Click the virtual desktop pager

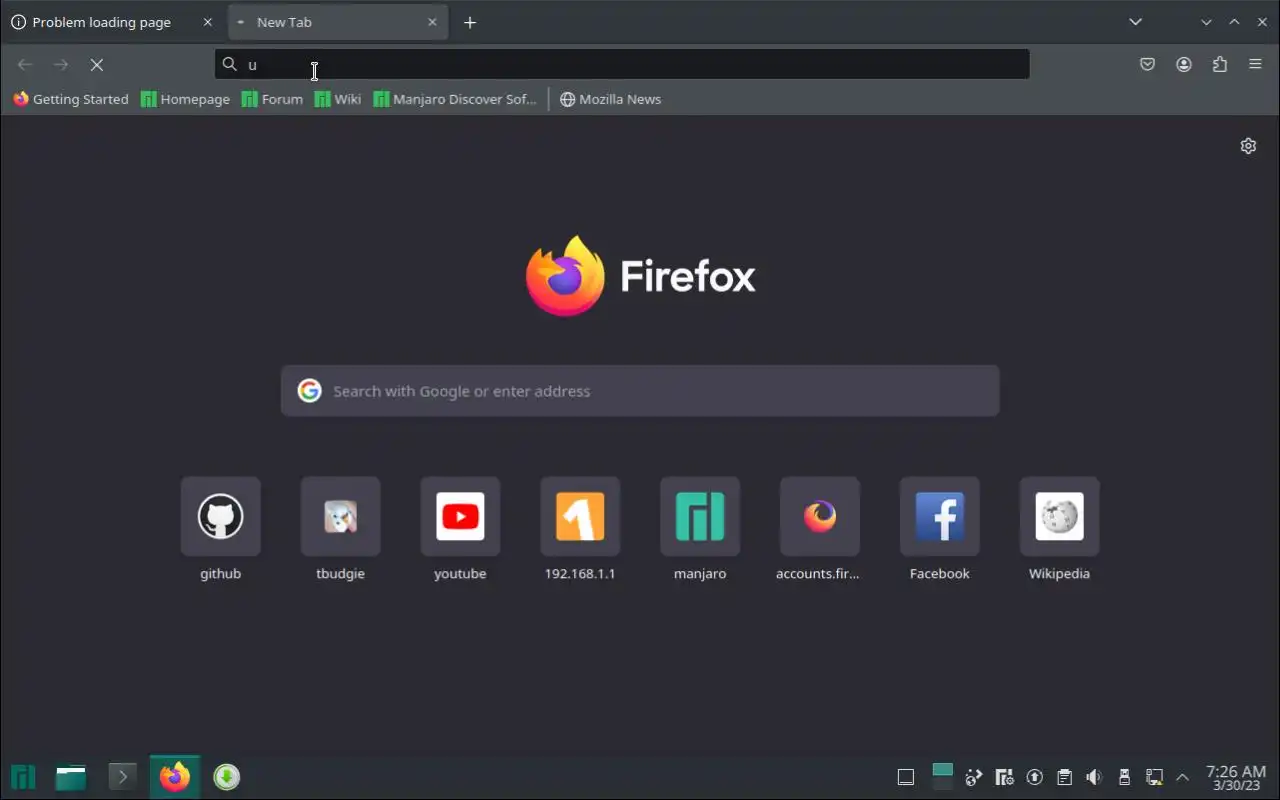942,777
